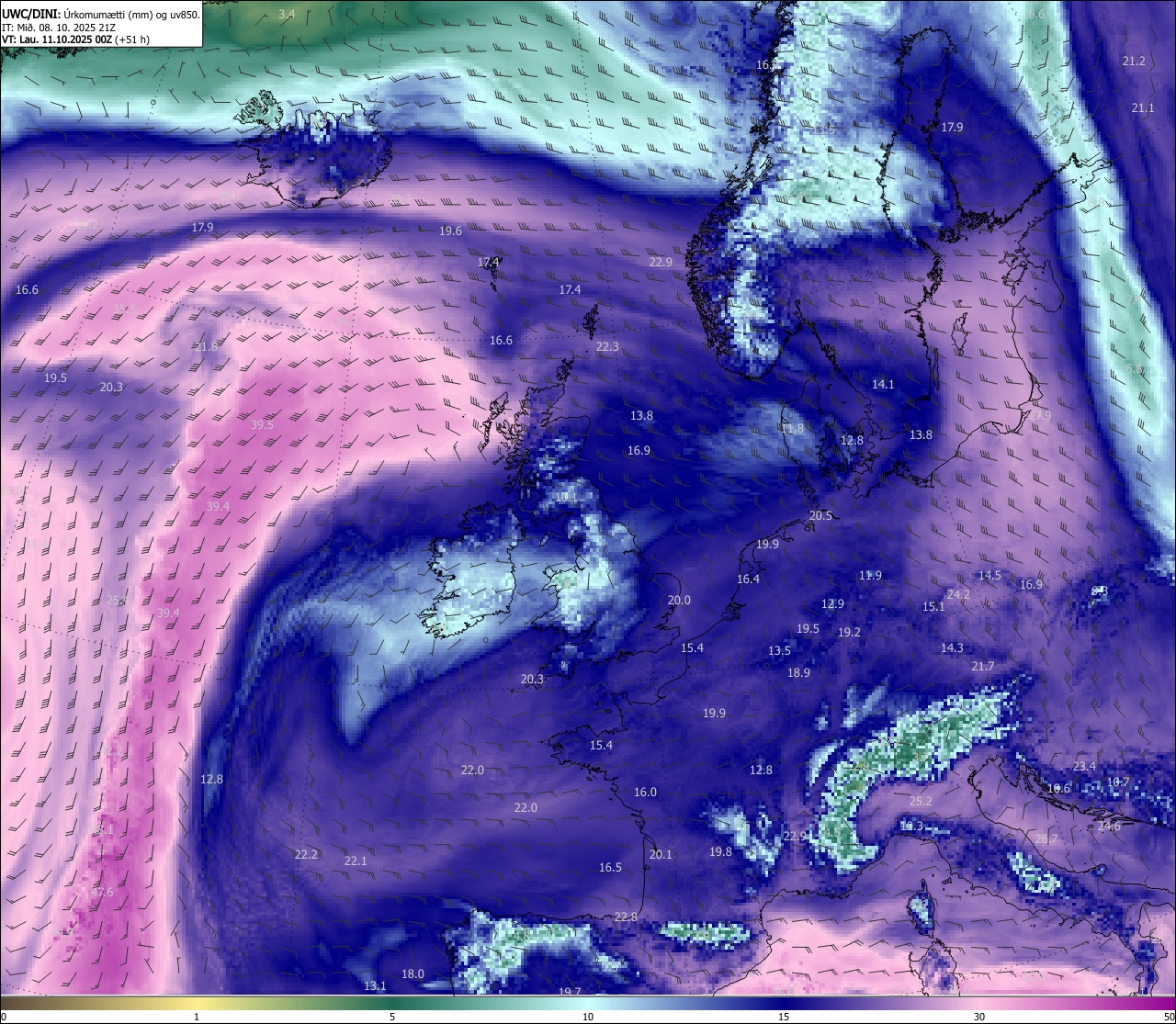The image size is (1176, 1024).
Task: Click the map value 13.1
Action: coord(375,985)
